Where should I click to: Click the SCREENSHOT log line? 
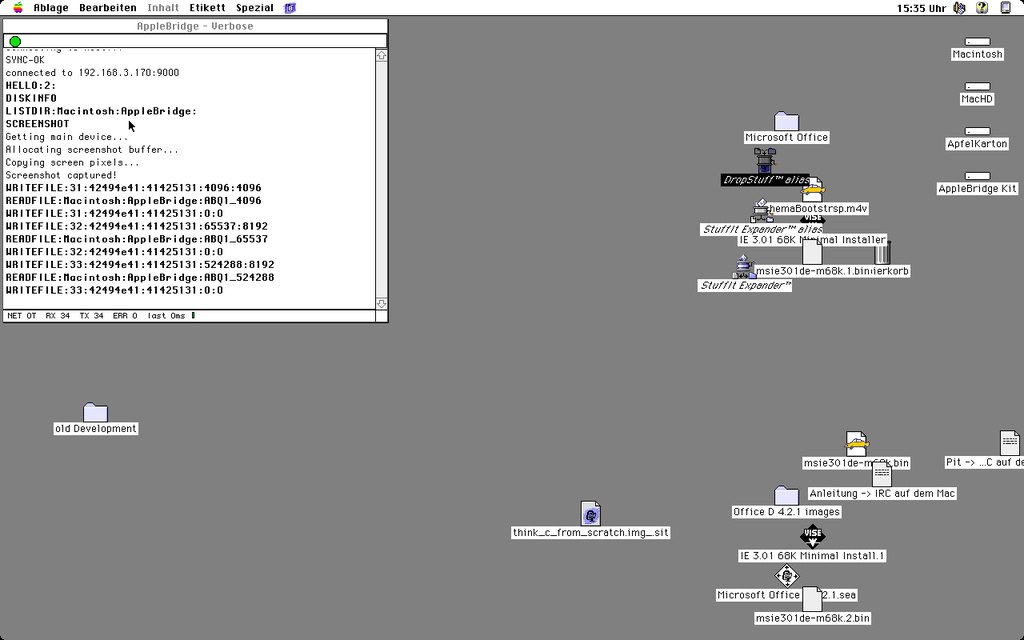pyautogui.click(x=37, y=124)
